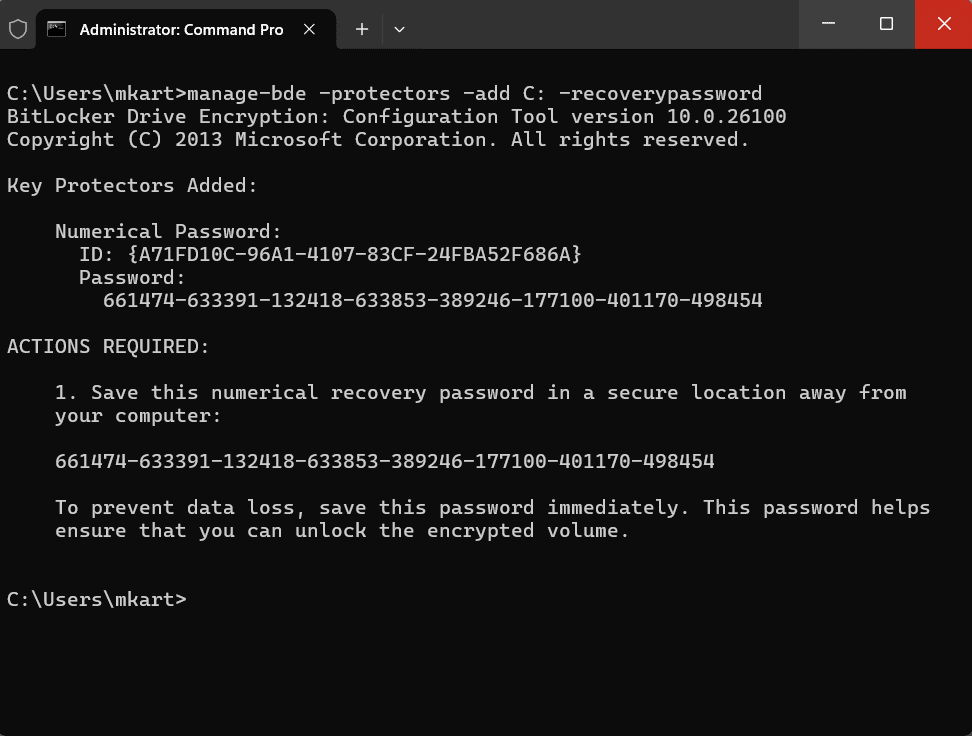972x736 pixels.
Task: Click the Command Prompt tab icon
Action: 58,29
